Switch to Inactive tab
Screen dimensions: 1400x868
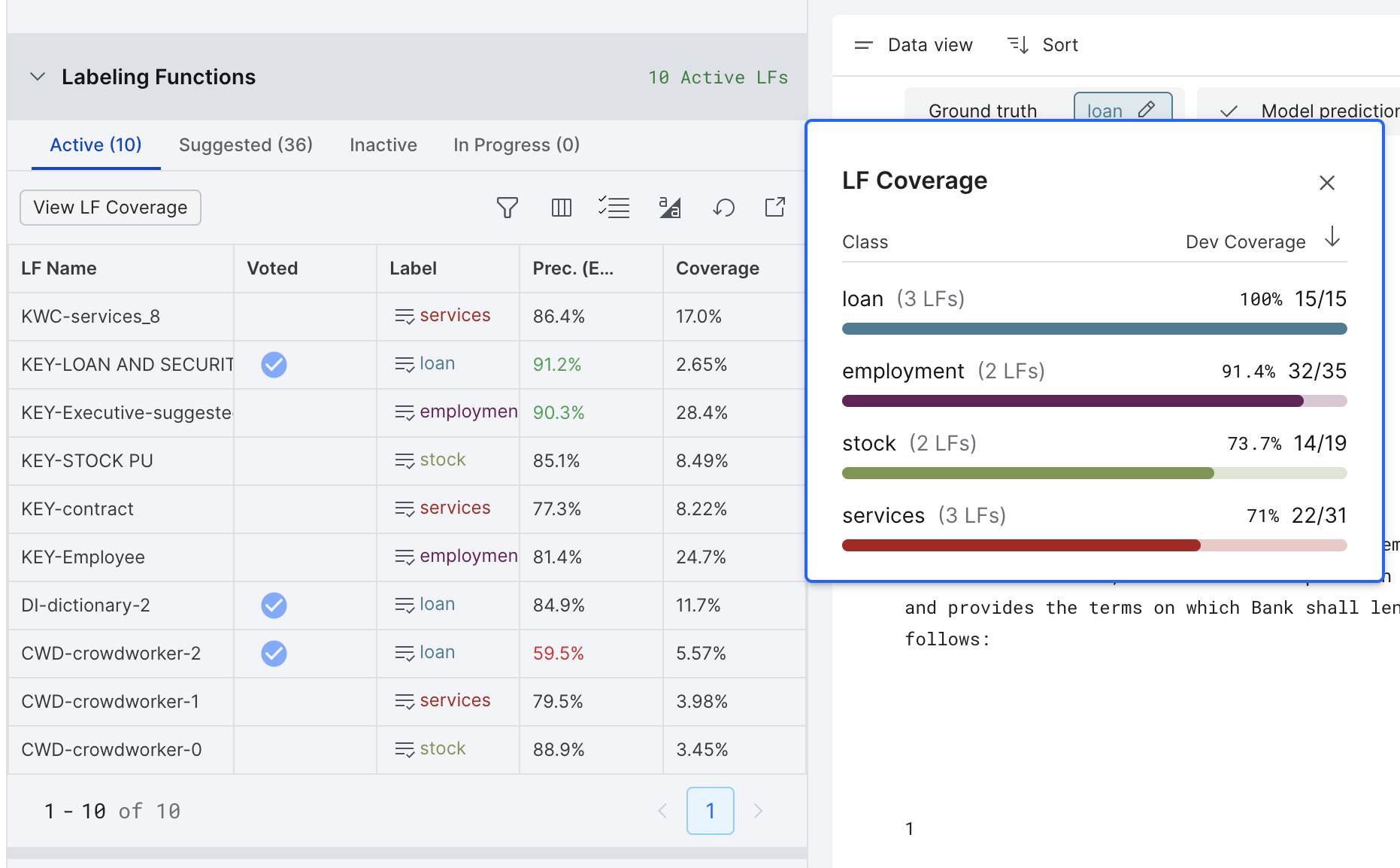click(383, 145)
